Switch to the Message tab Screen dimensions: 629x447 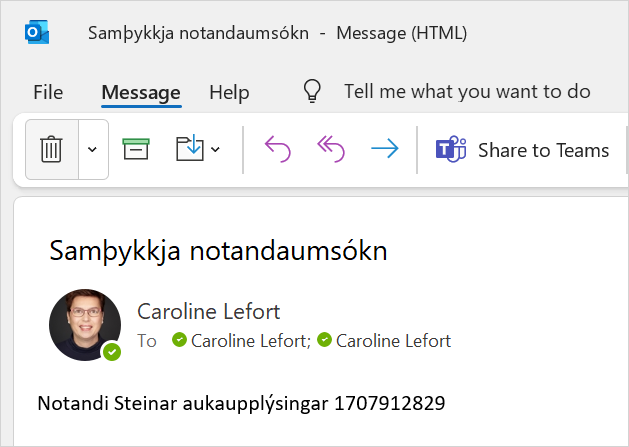pyautogui.click(x=141, y=92)
